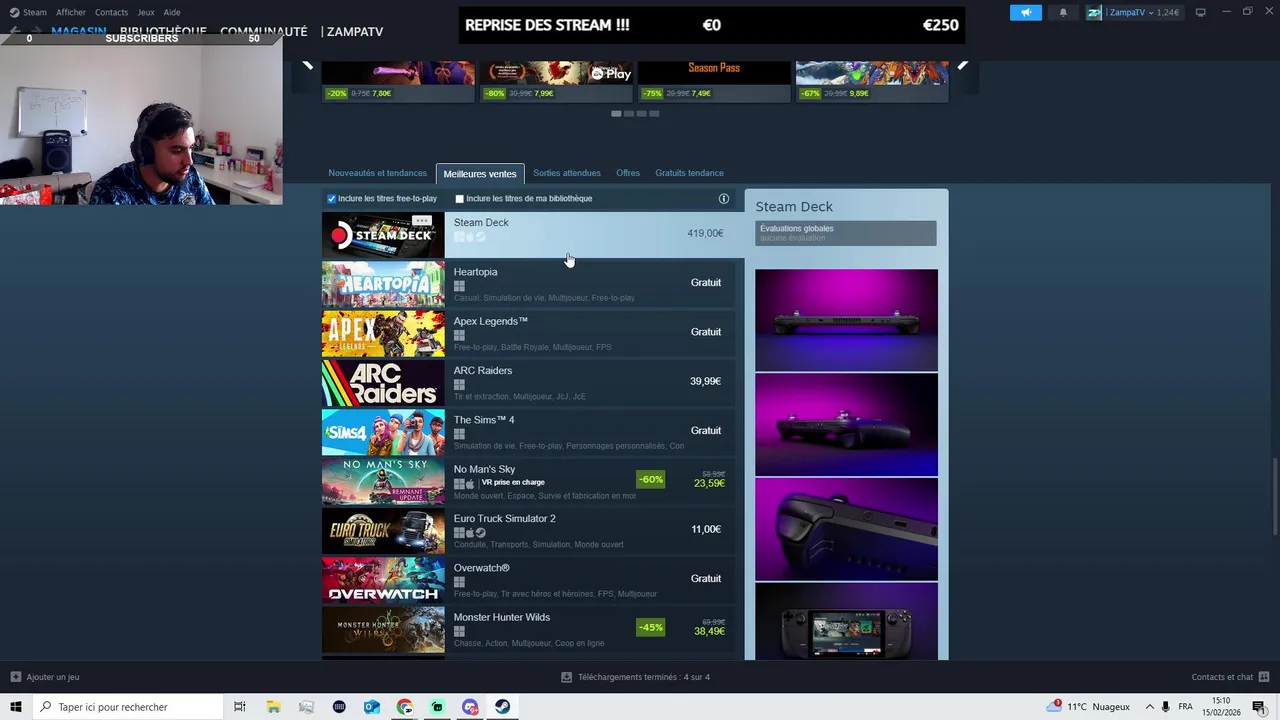Image resolution: width=1280 pixels, height=720 pixels.
Task: Switch to Big Picture mode icon
Action: click(1200, 12)
